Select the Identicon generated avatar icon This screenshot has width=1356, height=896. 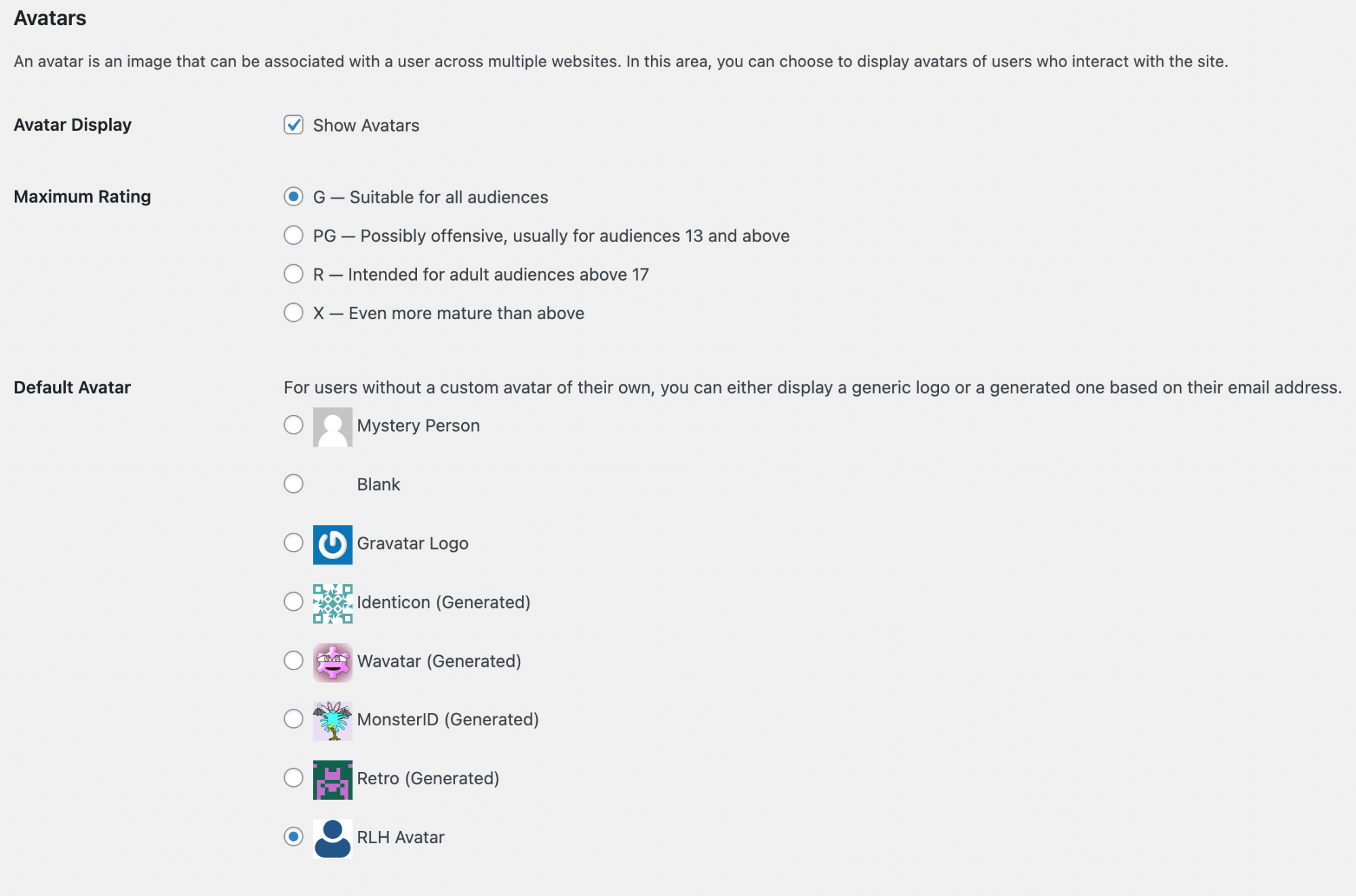click(332, 602)
